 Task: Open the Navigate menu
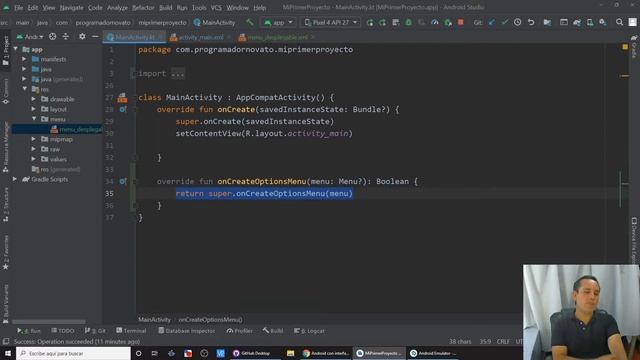71,7
